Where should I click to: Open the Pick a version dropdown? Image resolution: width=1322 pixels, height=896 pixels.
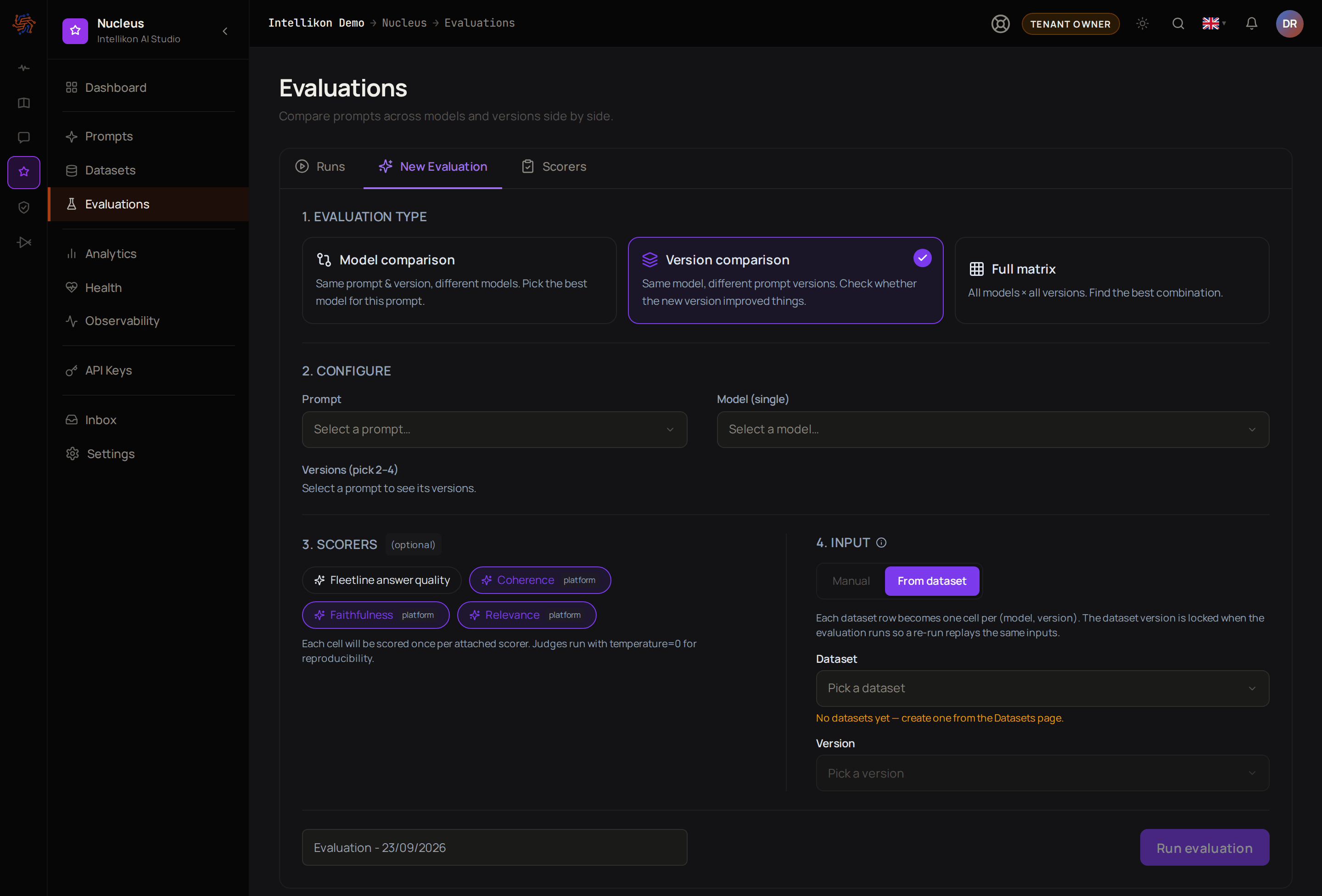[1042, 773]
